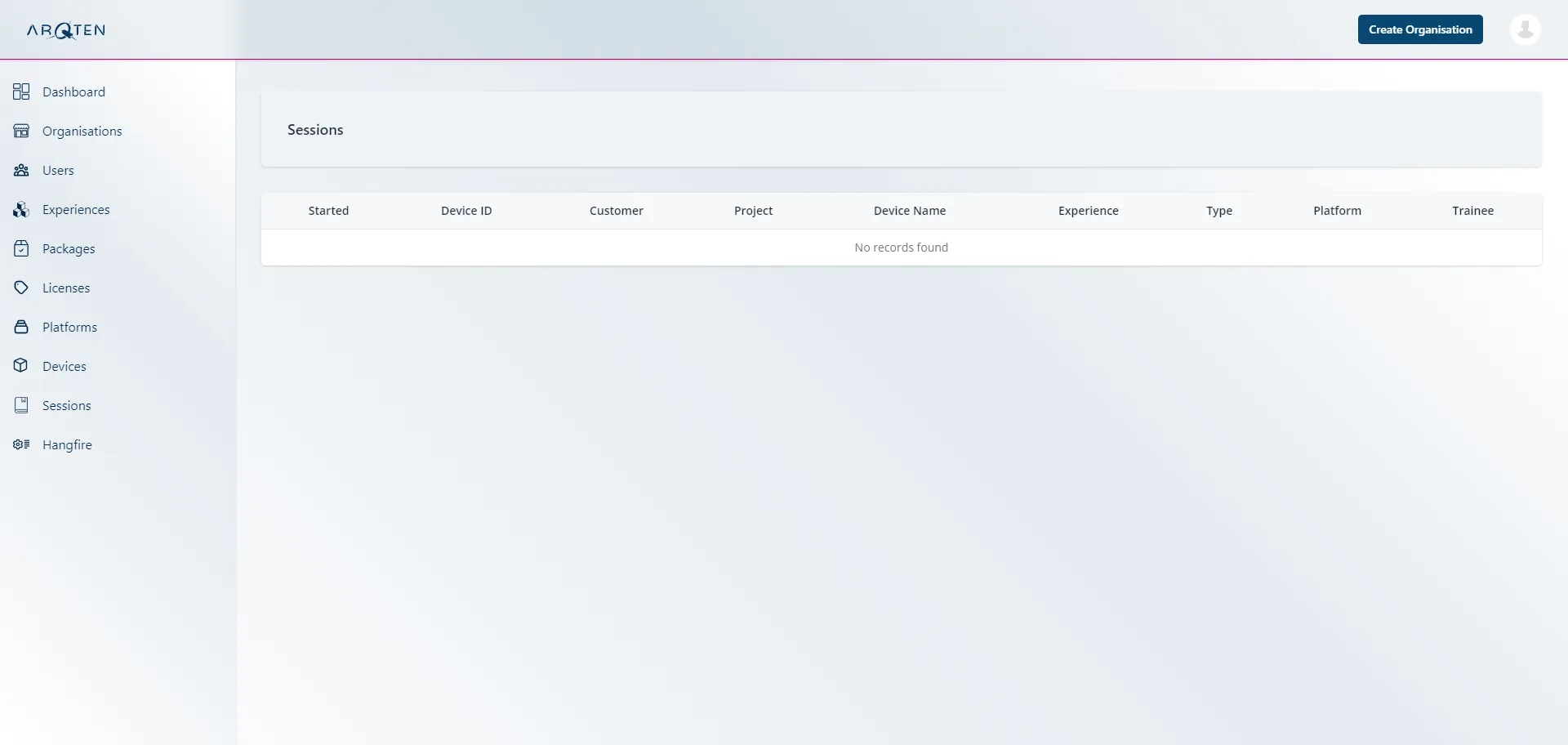Click the Type column header
The image size is (1568, 745).
tap(1219, 211)
